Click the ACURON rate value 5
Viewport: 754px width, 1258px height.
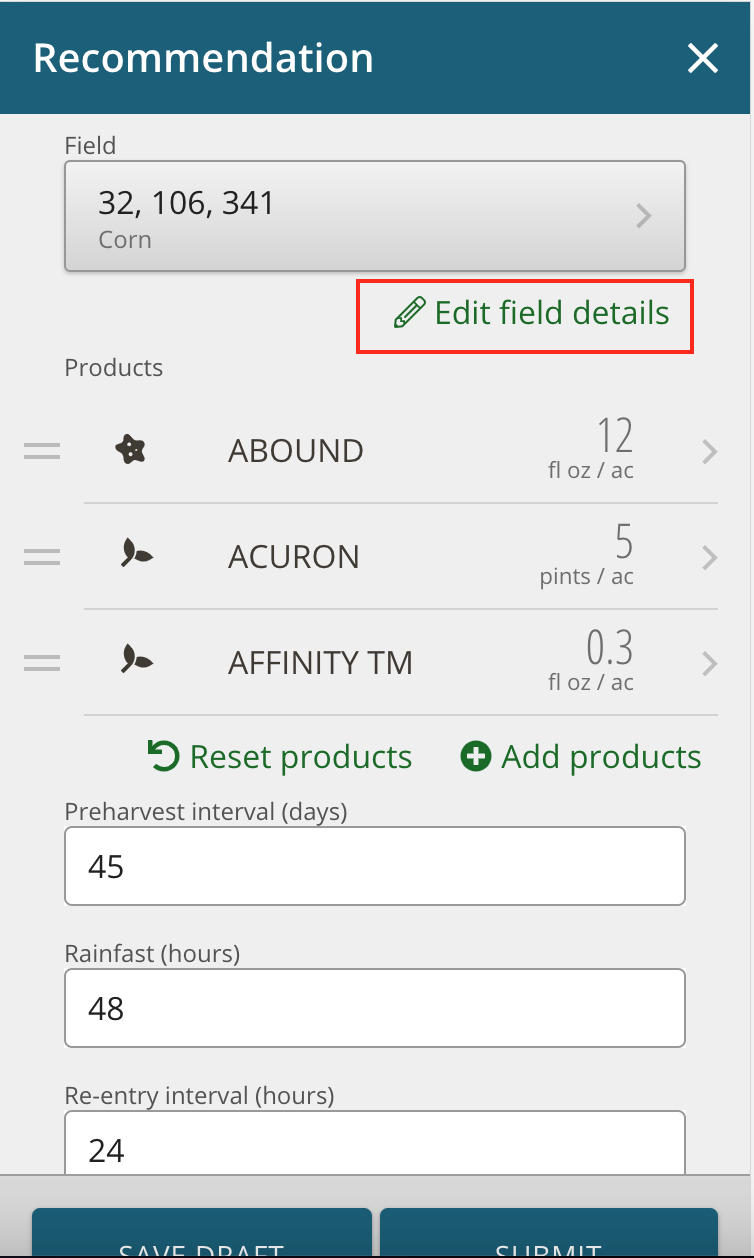pos(624,543)
